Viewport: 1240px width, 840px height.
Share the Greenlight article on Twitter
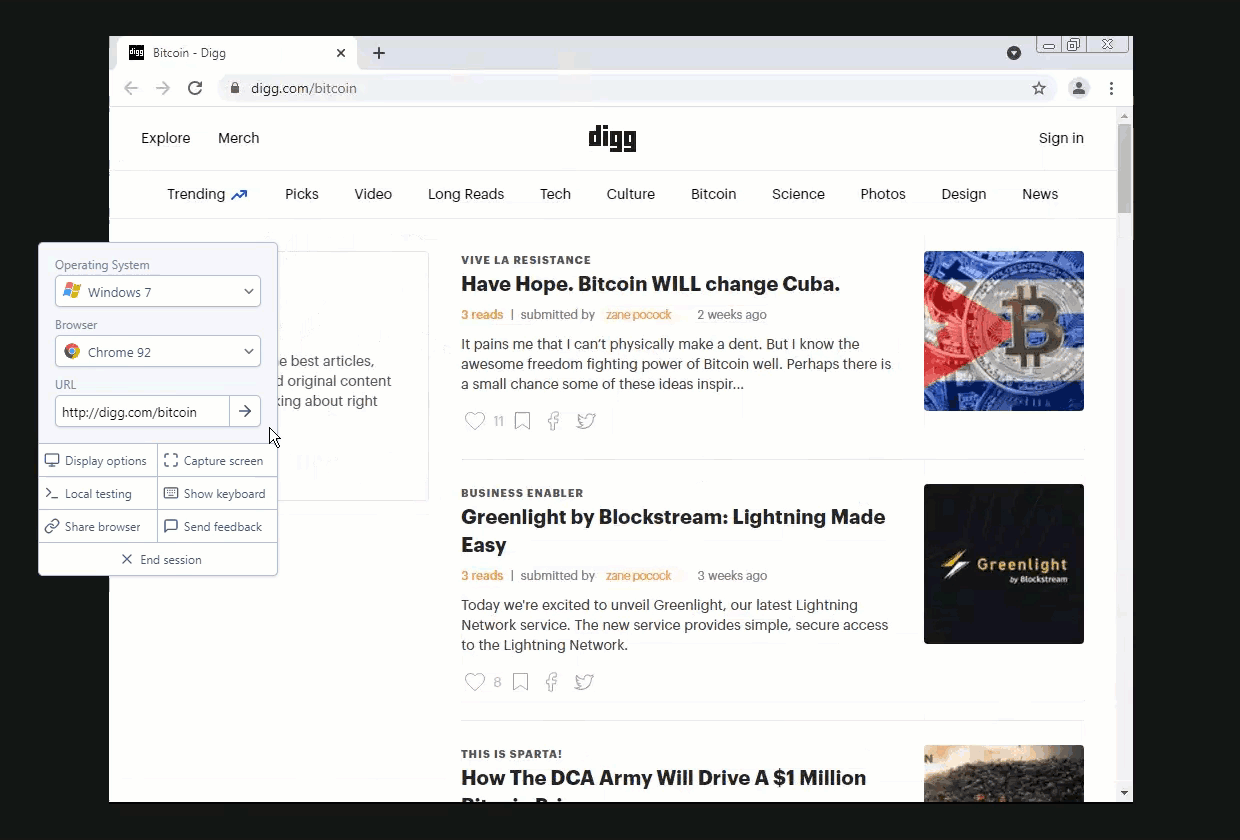[584, 682]
